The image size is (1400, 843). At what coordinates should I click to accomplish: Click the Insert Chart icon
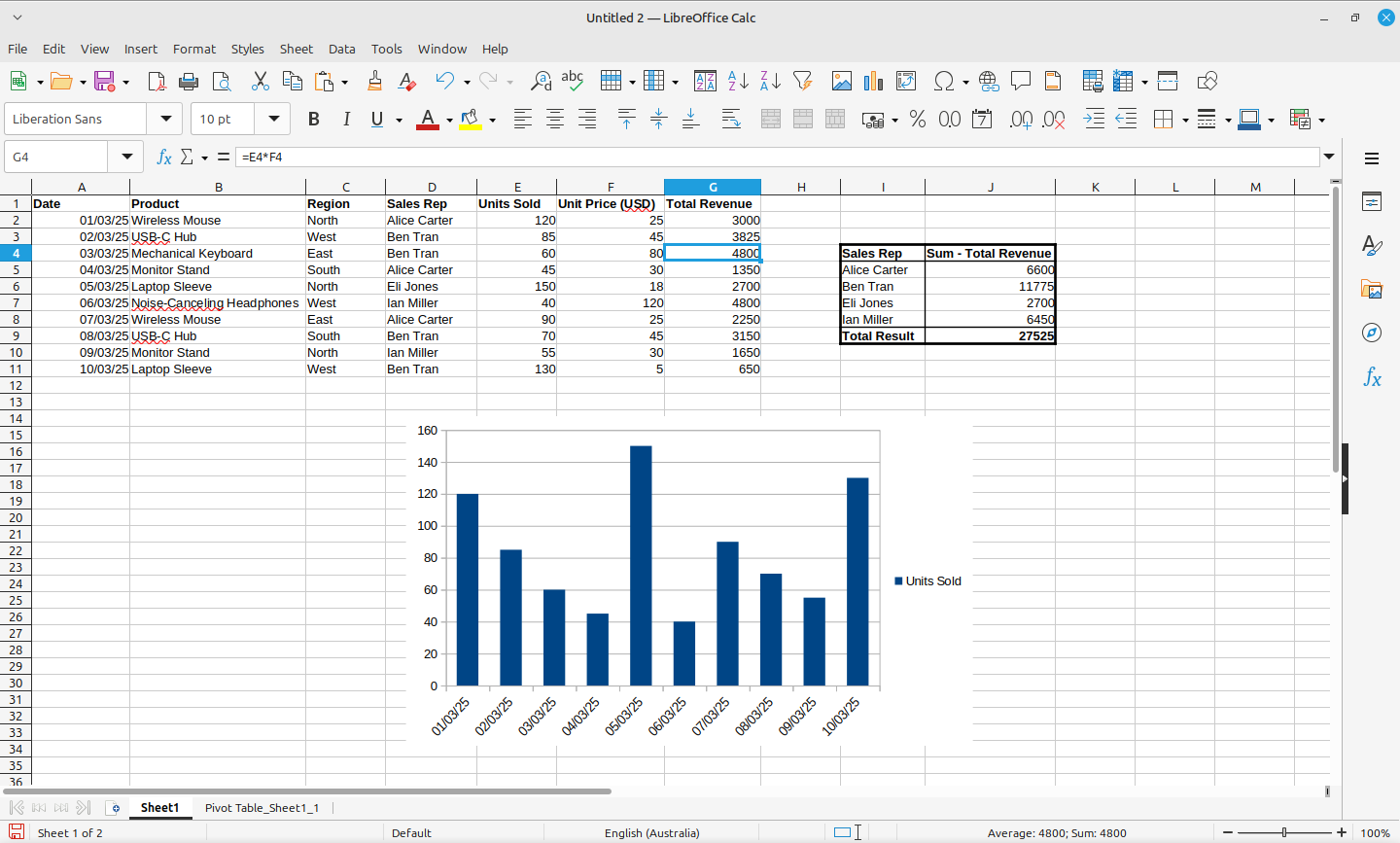(873, 81)
